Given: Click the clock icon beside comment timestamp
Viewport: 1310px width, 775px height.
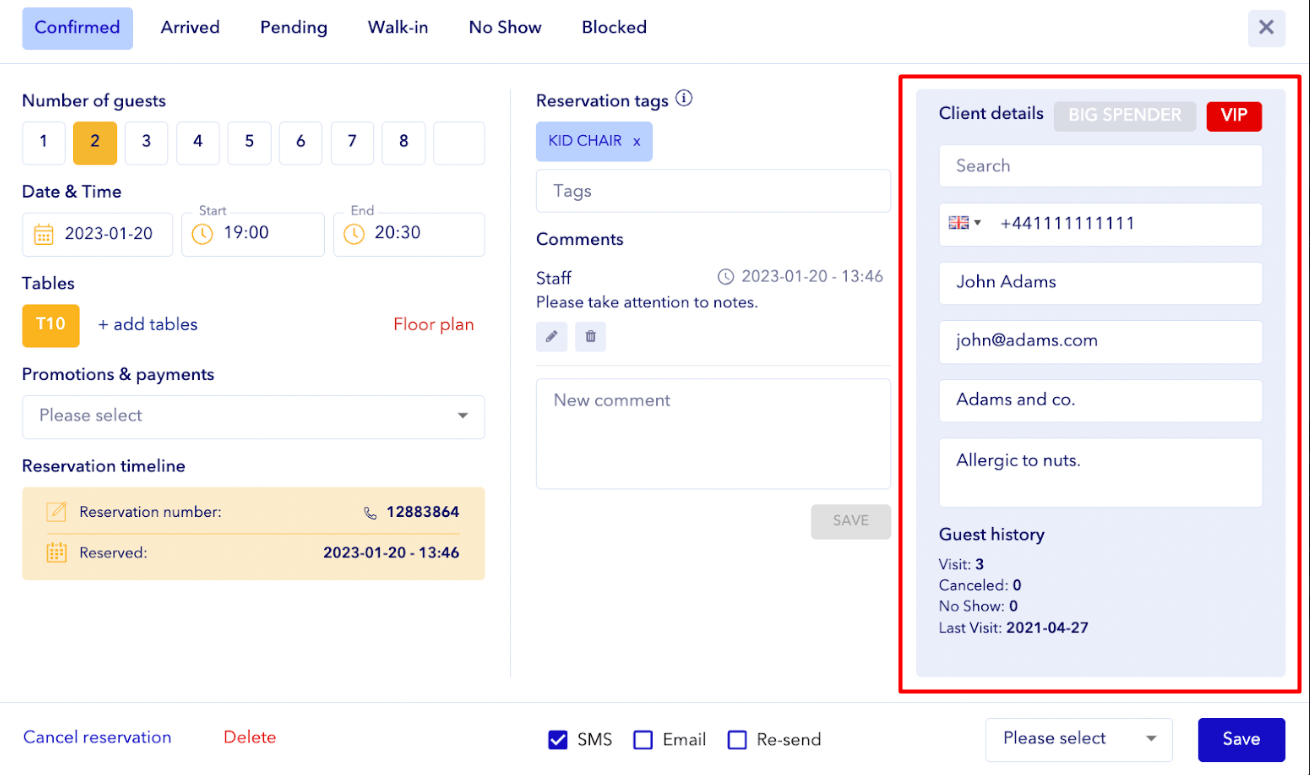Looking at the screenshot, I should coord(726,277).
